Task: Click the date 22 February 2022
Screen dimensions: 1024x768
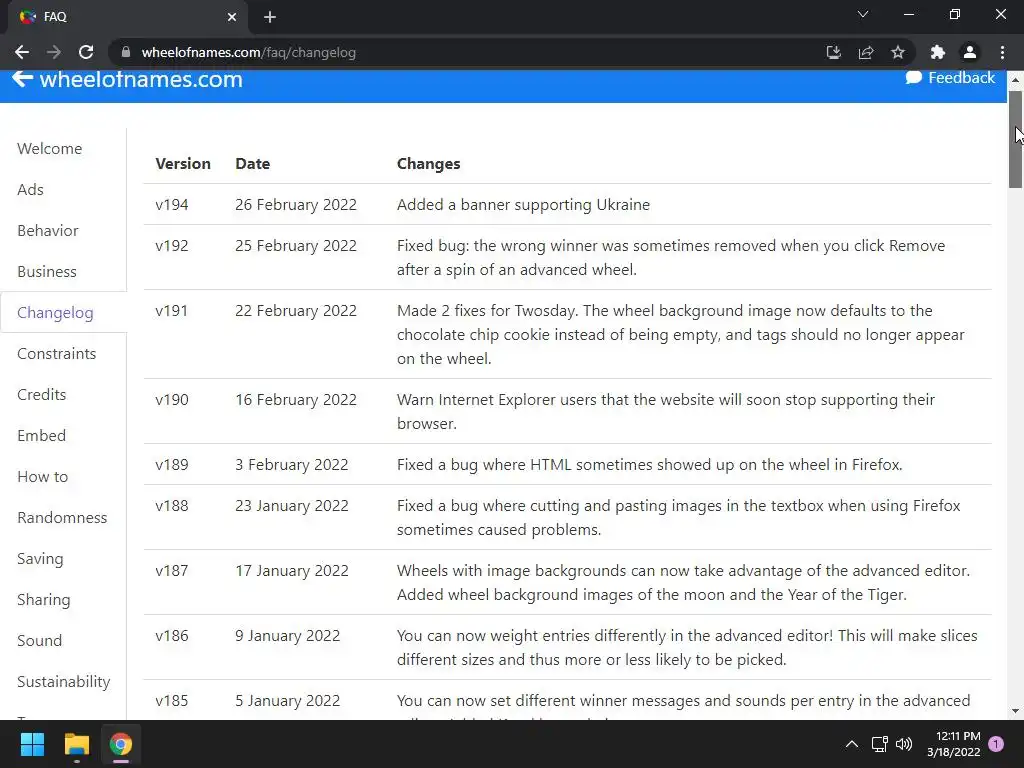Action: tap(296, 311)
